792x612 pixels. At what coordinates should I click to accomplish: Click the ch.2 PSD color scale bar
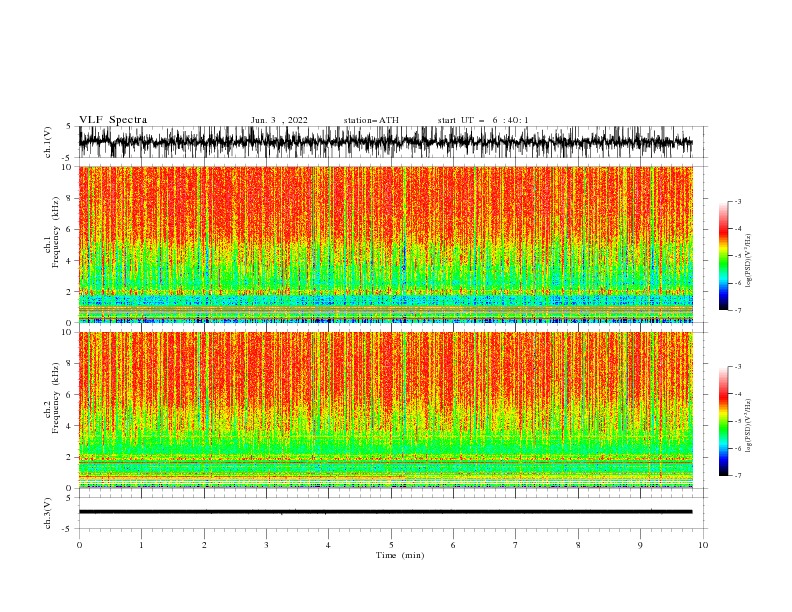point(723,421)
